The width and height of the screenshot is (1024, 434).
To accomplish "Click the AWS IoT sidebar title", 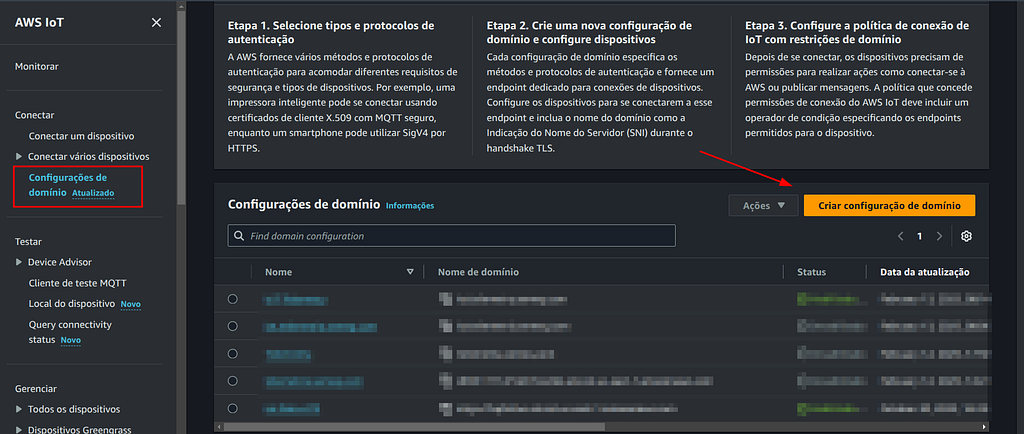I will point(39,23).
